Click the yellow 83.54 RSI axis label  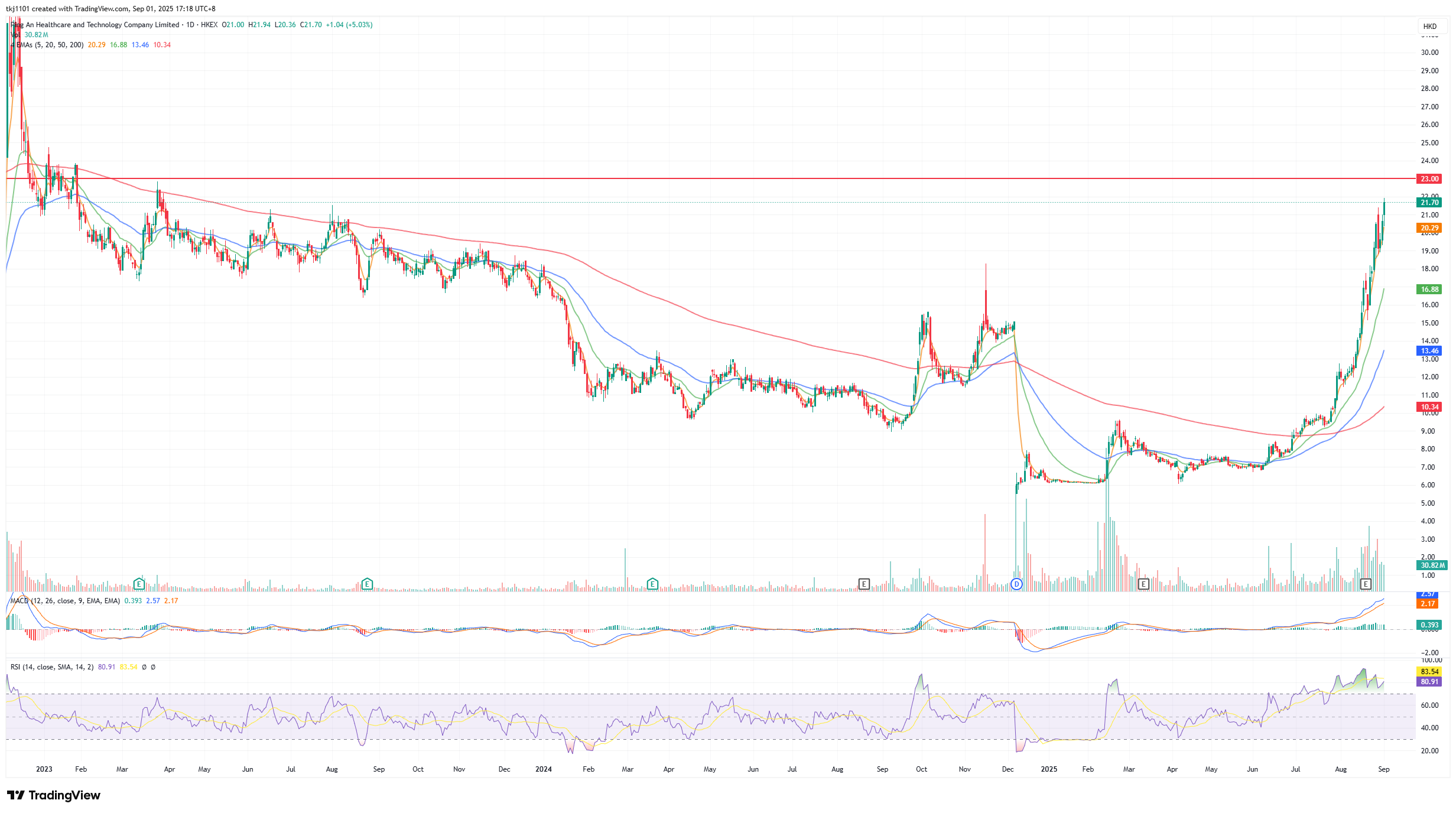(x=1429, y=672)
